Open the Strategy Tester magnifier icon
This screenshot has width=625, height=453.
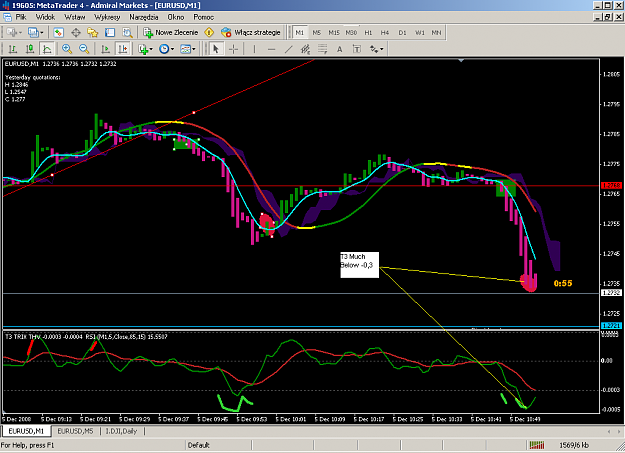tap(127, 33)
